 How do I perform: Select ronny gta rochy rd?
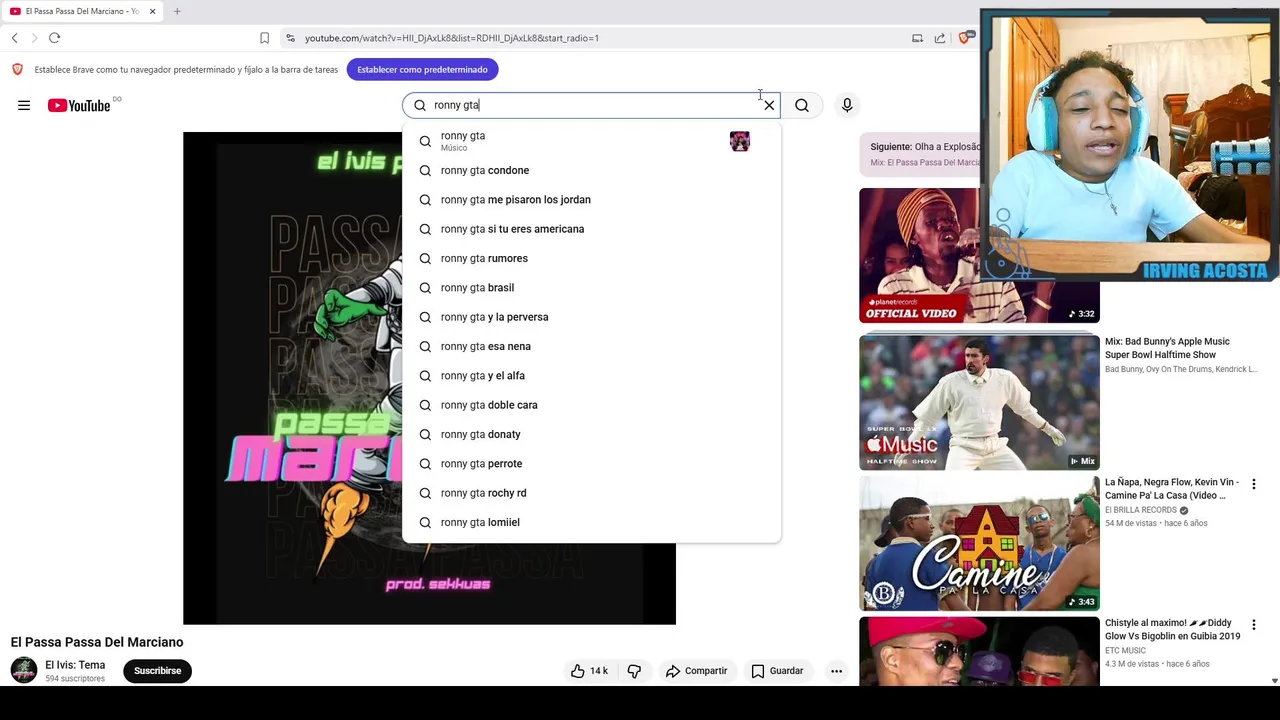click(591, 493)
